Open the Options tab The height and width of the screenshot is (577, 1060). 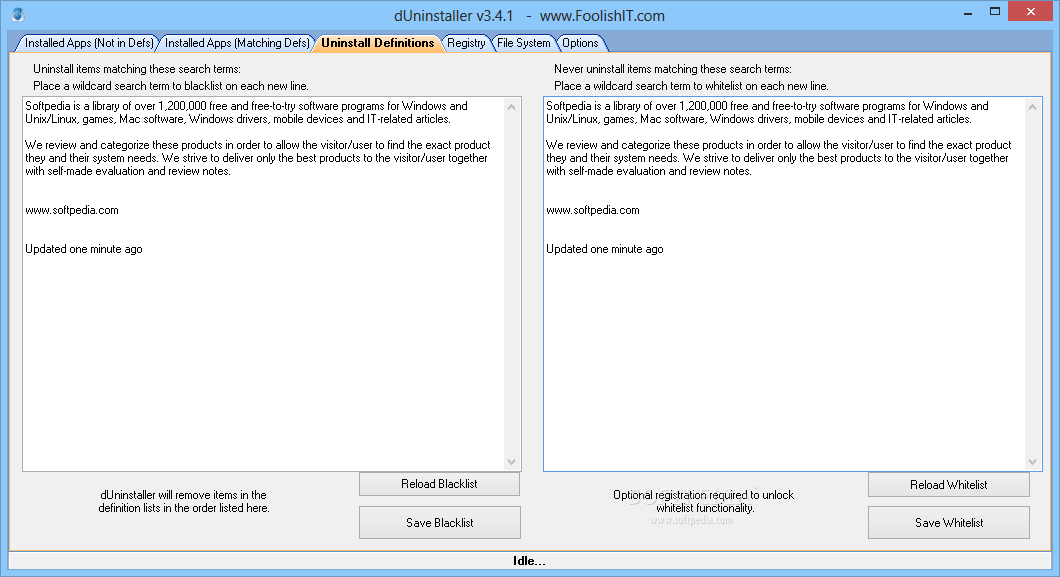tap(580, 43)
